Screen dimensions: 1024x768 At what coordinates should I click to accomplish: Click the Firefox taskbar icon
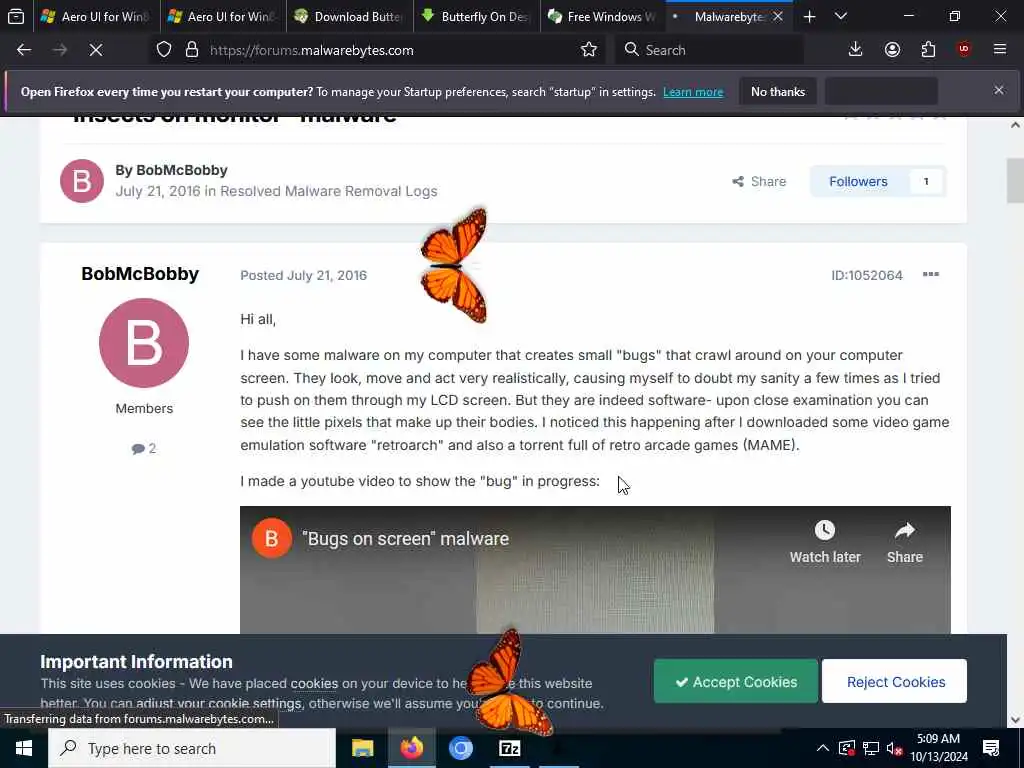(411, 748)
